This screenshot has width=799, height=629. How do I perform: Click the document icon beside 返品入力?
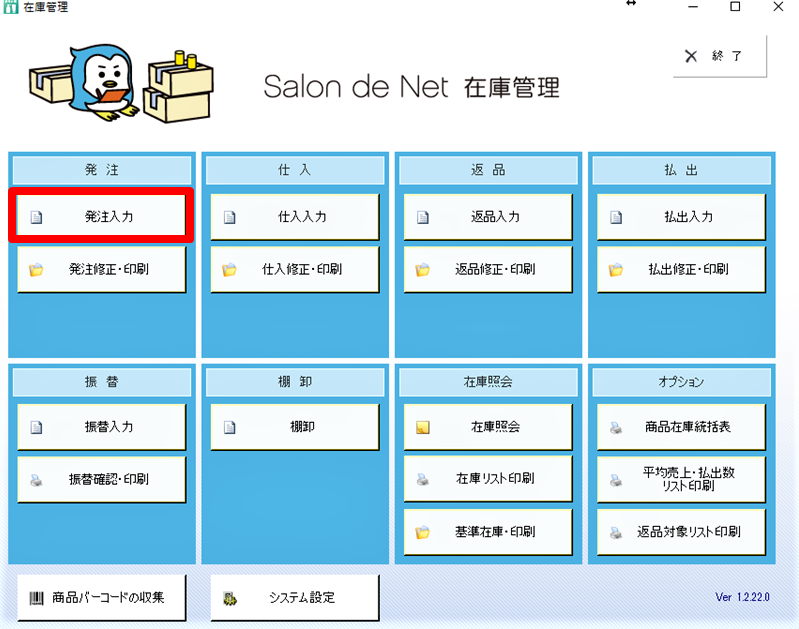pyautogui.click(x=422, y=217)
